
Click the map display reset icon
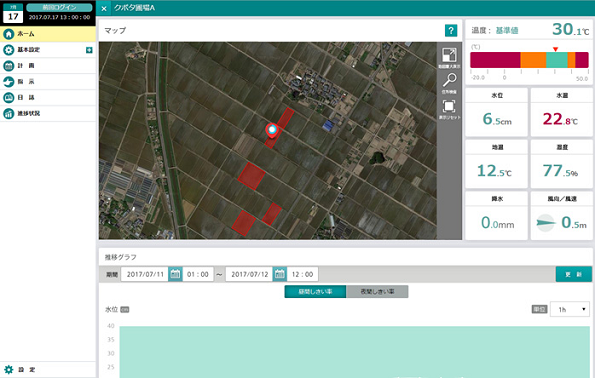(449, 109)
